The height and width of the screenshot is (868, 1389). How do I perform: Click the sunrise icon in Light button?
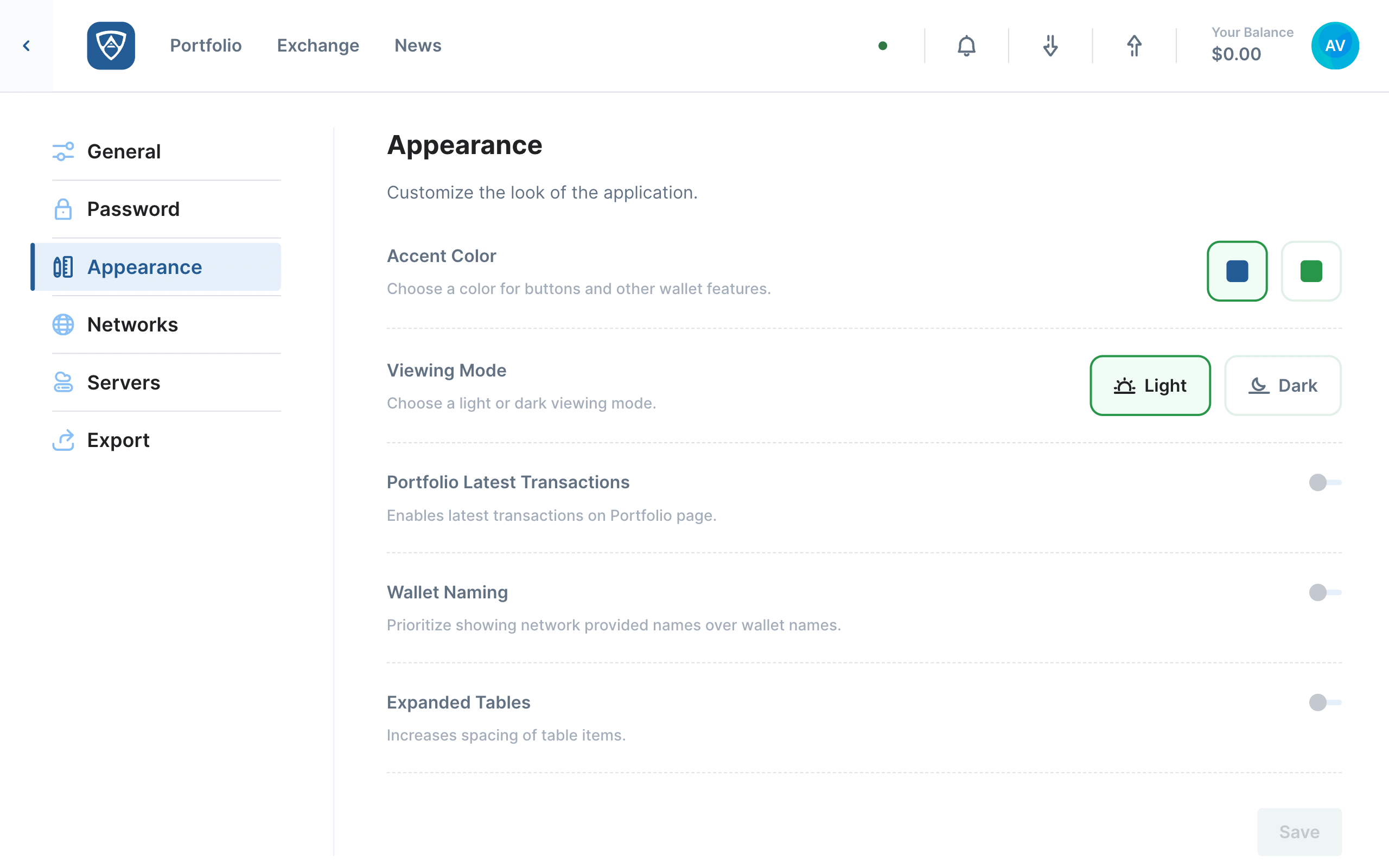coord(1124,386)
